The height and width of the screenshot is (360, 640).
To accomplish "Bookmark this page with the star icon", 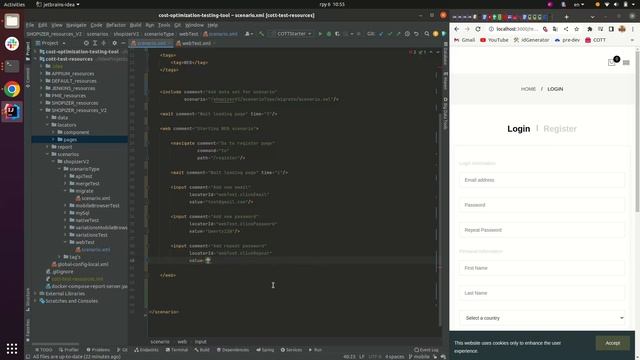I will tap(576, 29).
